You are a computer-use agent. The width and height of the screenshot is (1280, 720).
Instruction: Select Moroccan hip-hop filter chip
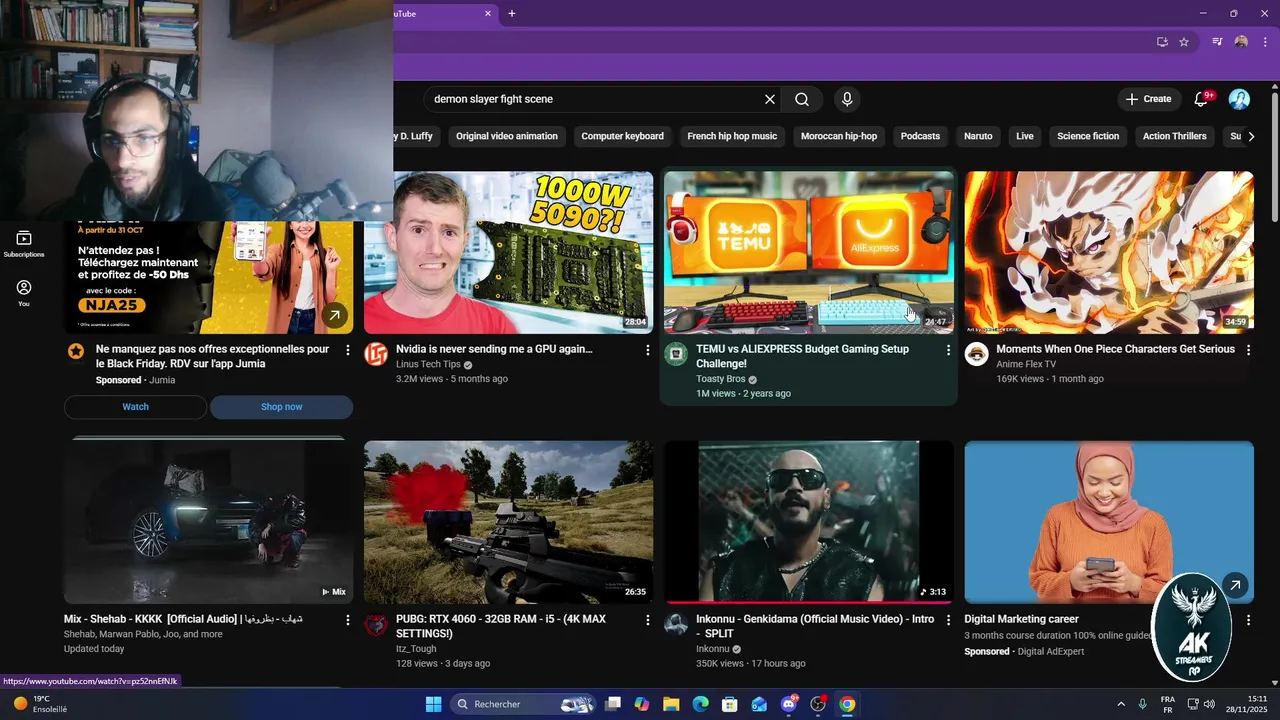839,136
